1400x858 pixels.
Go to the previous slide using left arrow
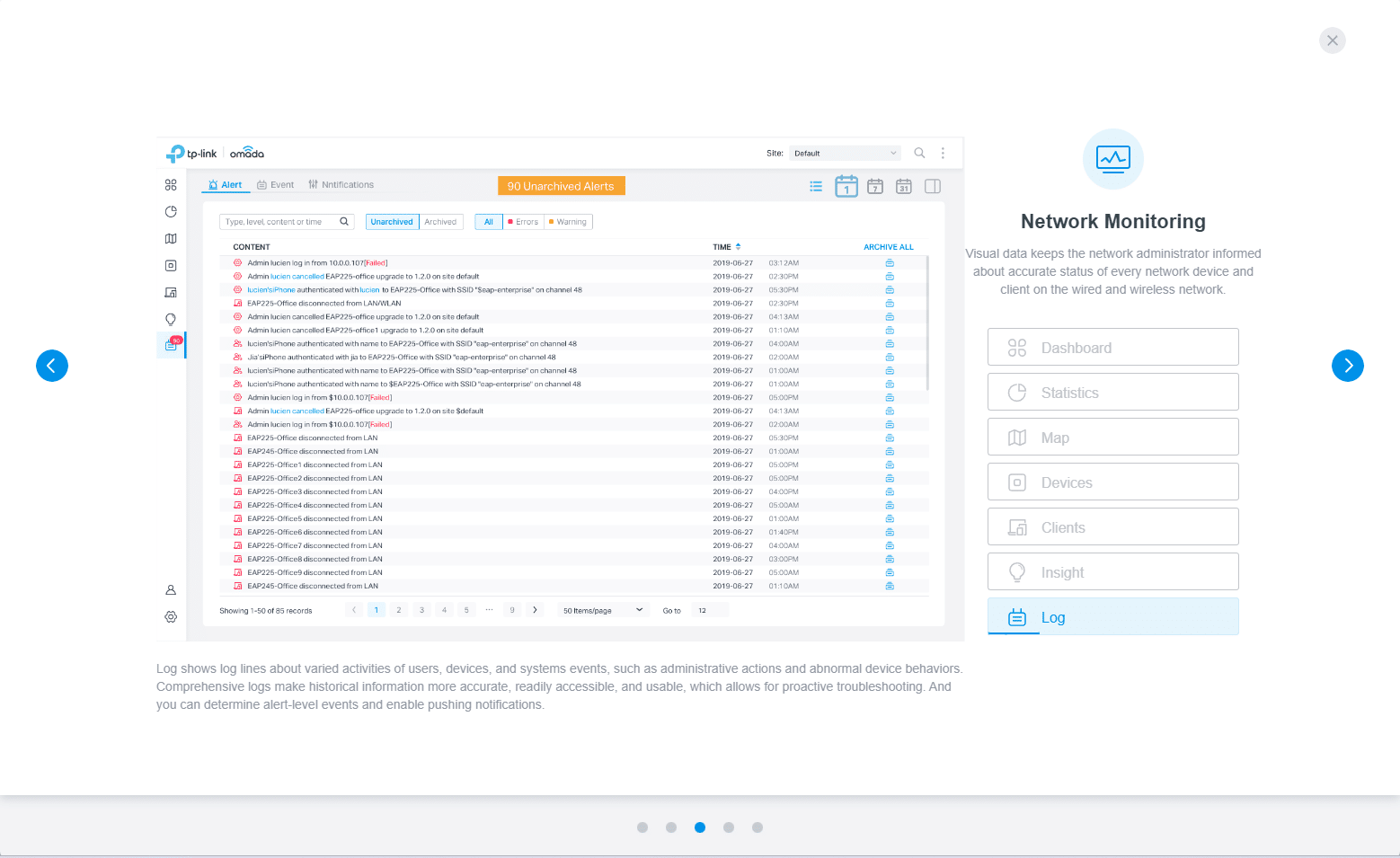[x=52, y=366]
